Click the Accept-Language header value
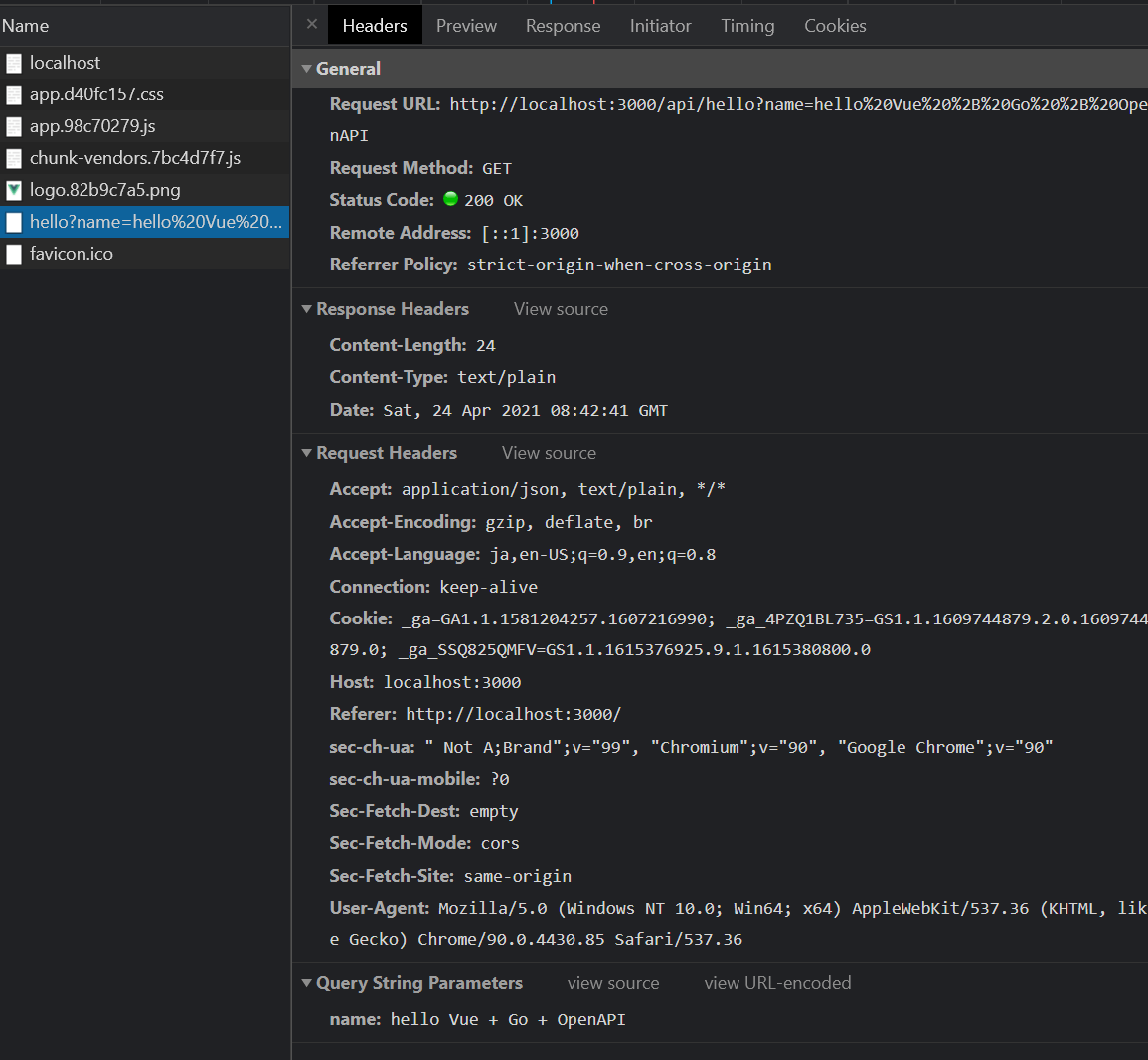This screenshot has width=1148, height=1060. (602, 555)
